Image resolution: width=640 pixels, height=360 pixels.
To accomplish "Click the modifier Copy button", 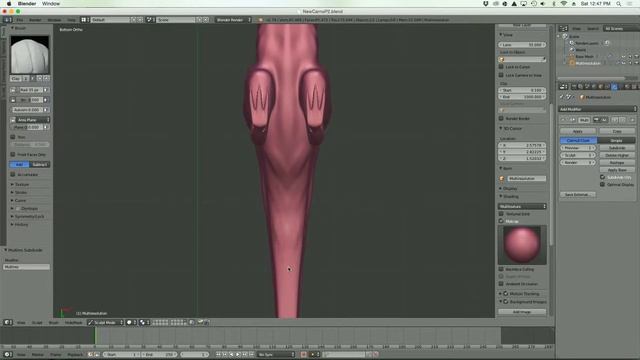I will pyautogui.click(x=617, y=131).
